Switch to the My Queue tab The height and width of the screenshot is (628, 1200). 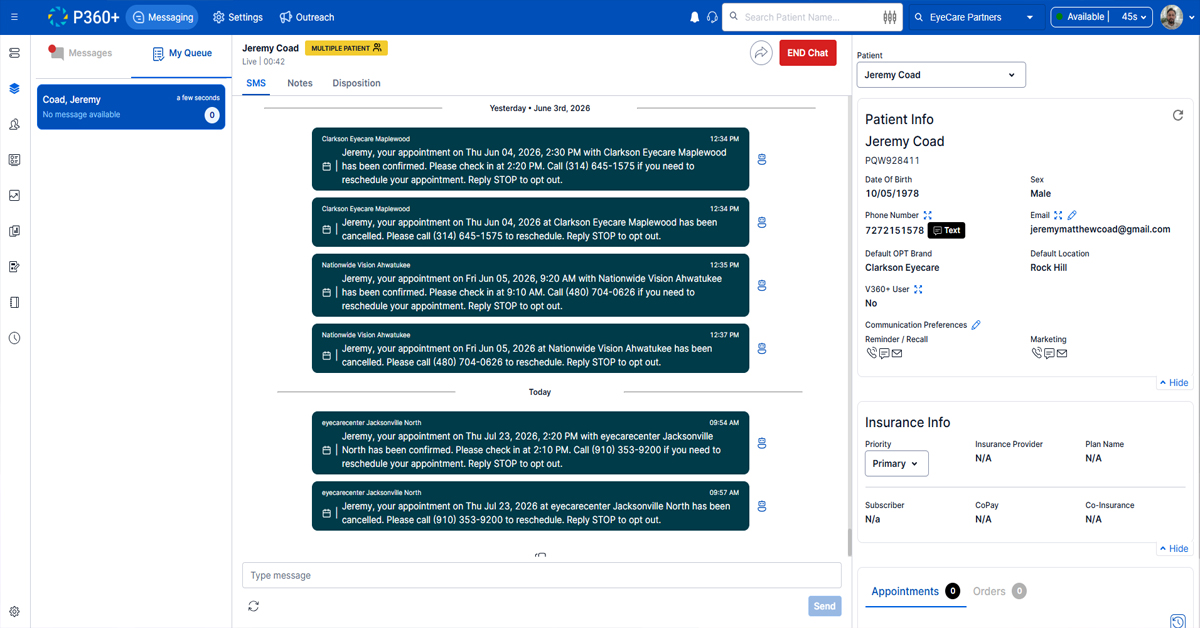pos(182,53)
